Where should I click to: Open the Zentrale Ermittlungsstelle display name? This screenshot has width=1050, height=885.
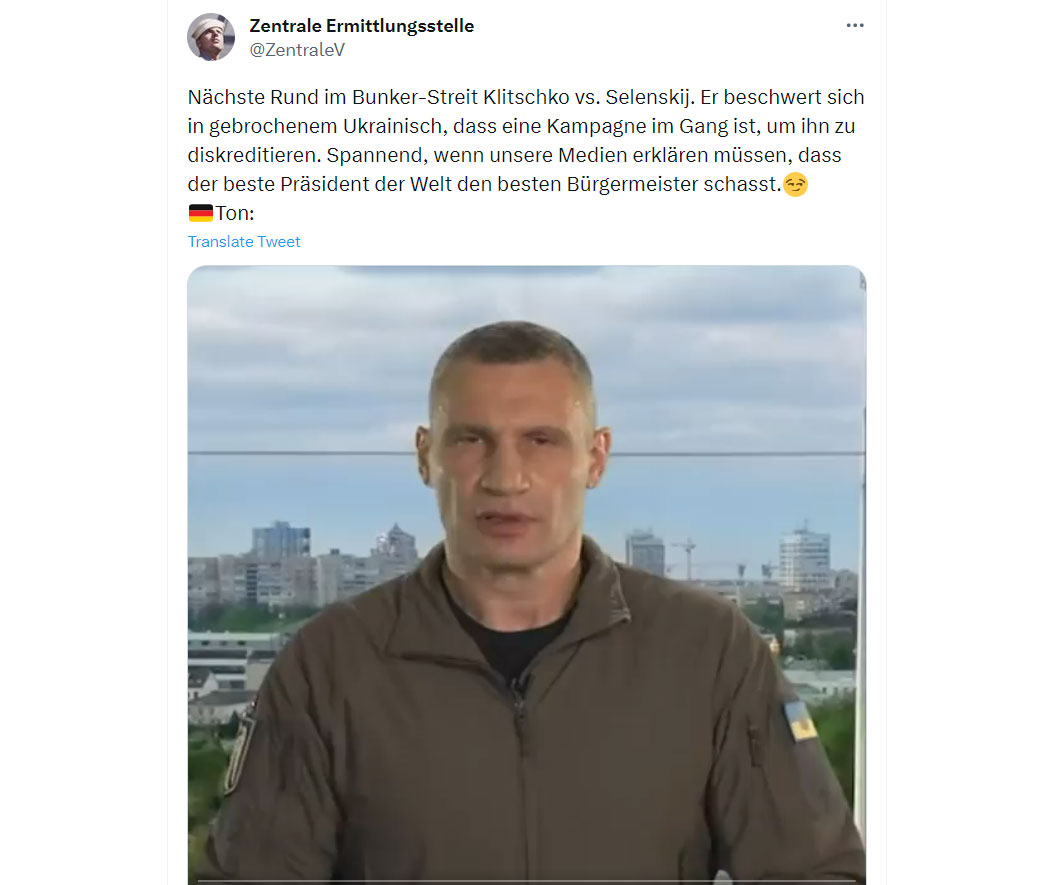pos(362,26)
